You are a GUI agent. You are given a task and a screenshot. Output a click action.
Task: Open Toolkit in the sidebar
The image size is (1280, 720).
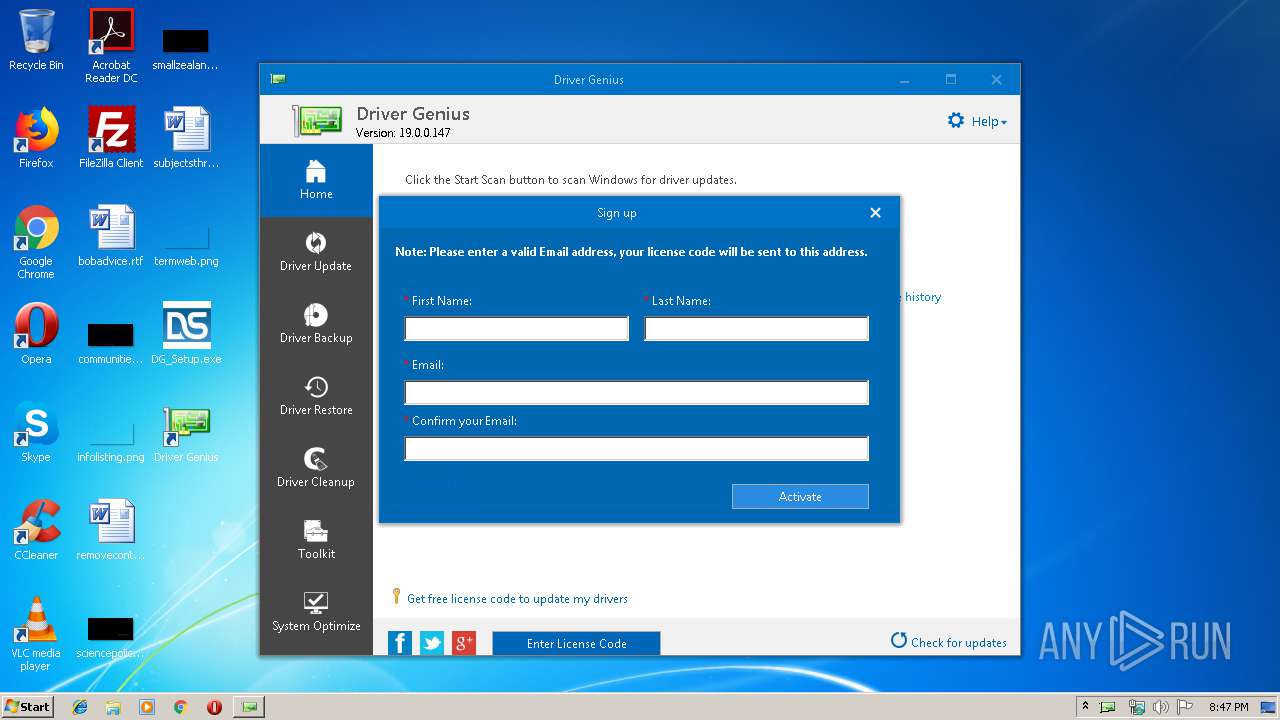click(x=316, y=541)
